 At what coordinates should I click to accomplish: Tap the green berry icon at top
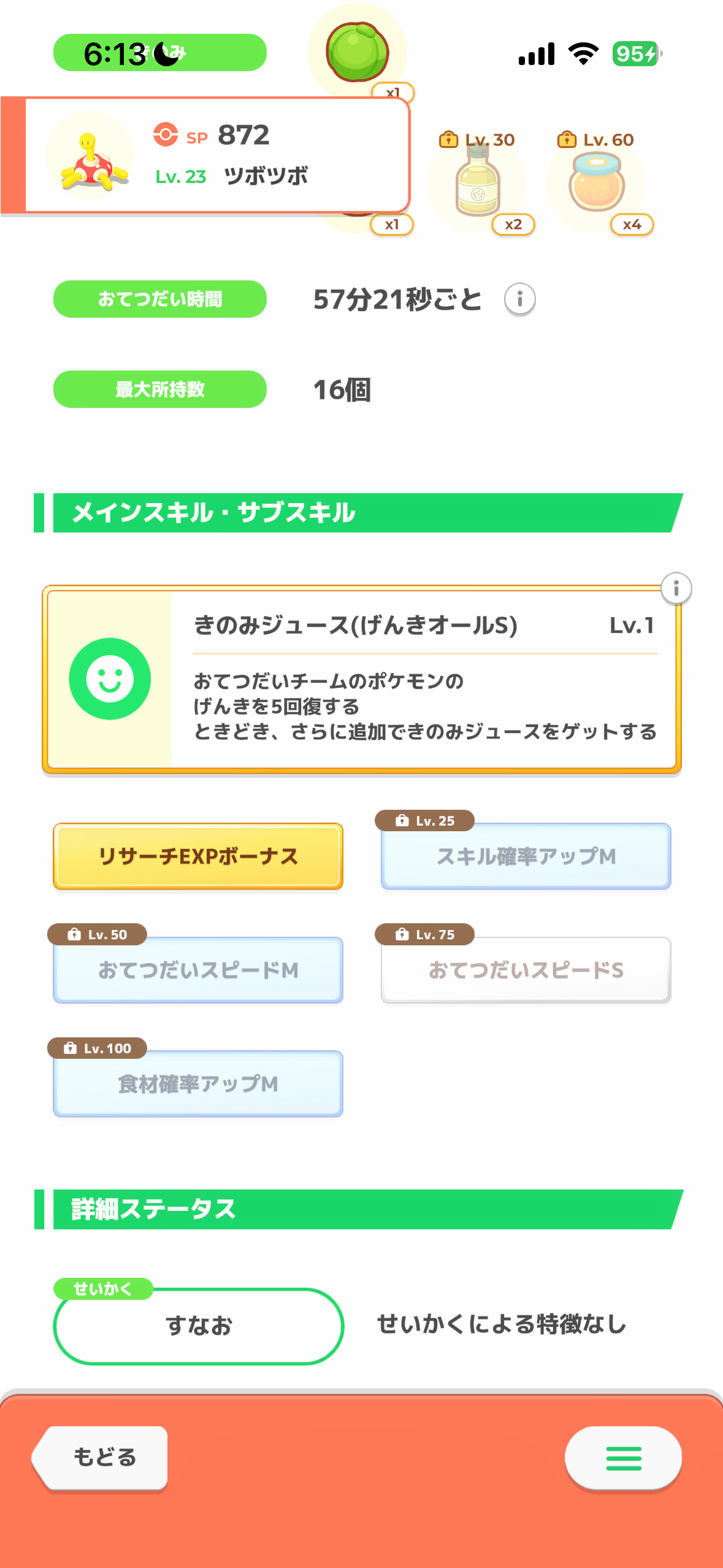(x=358, y=52)
